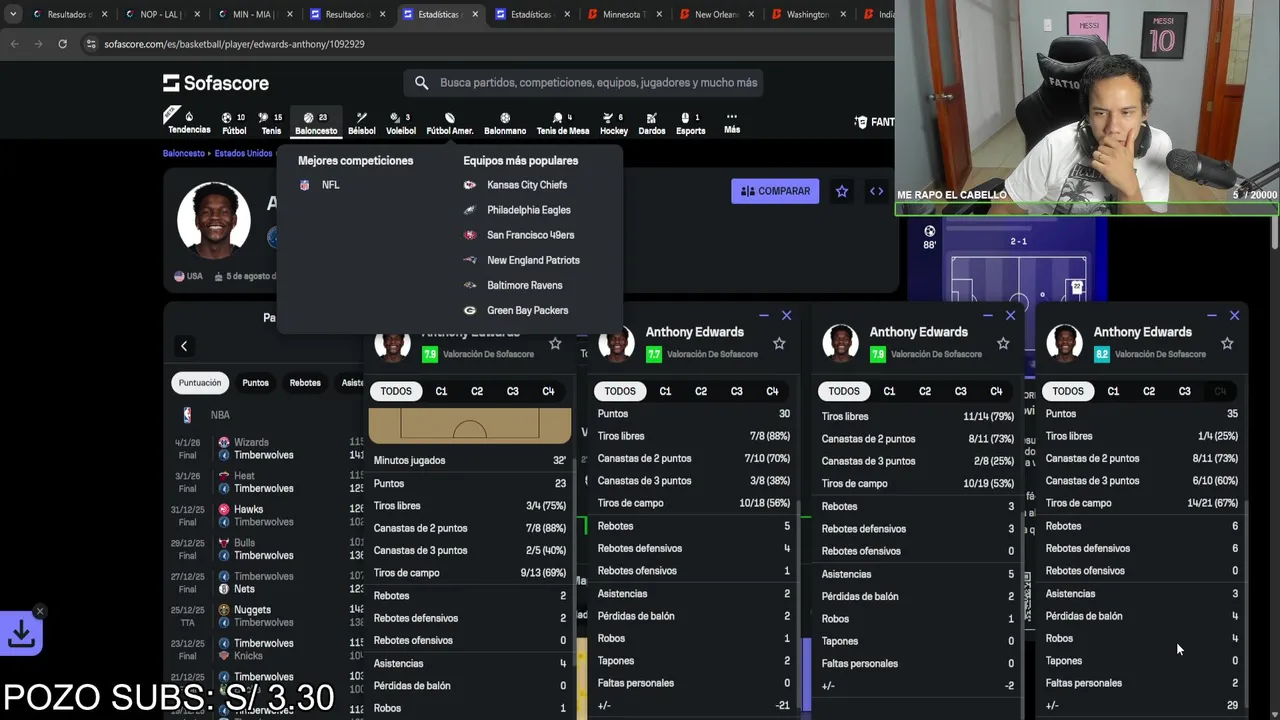The width and height of the screenshot is (1280, 720).
Task: Select the Balonmano sport icon
Action: [505, 122]
